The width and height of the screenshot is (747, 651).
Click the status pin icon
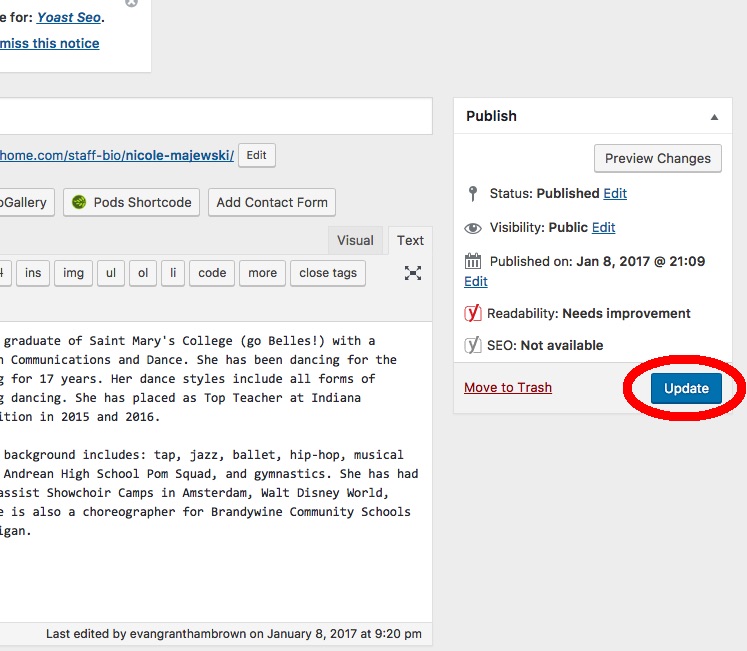point(473,193)
